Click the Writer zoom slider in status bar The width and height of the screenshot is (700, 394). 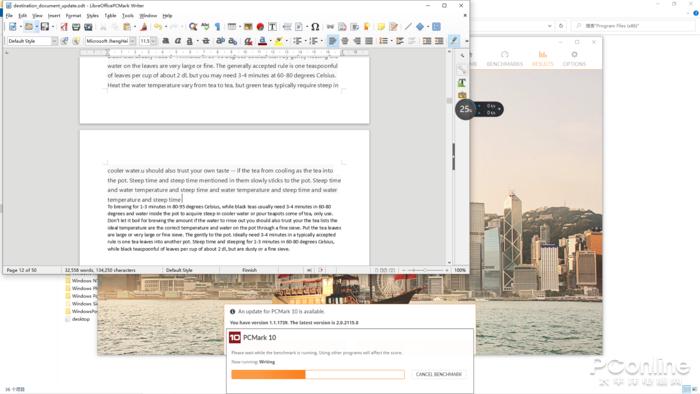pos(425,270)
